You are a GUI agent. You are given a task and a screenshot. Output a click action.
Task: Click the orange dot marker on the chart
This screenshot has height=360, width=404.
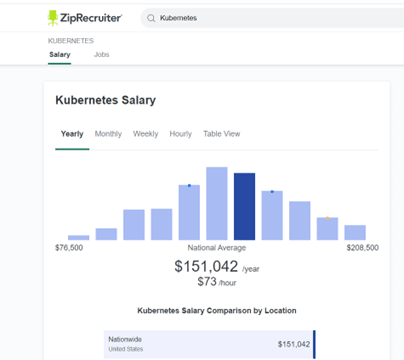point(327,218)
